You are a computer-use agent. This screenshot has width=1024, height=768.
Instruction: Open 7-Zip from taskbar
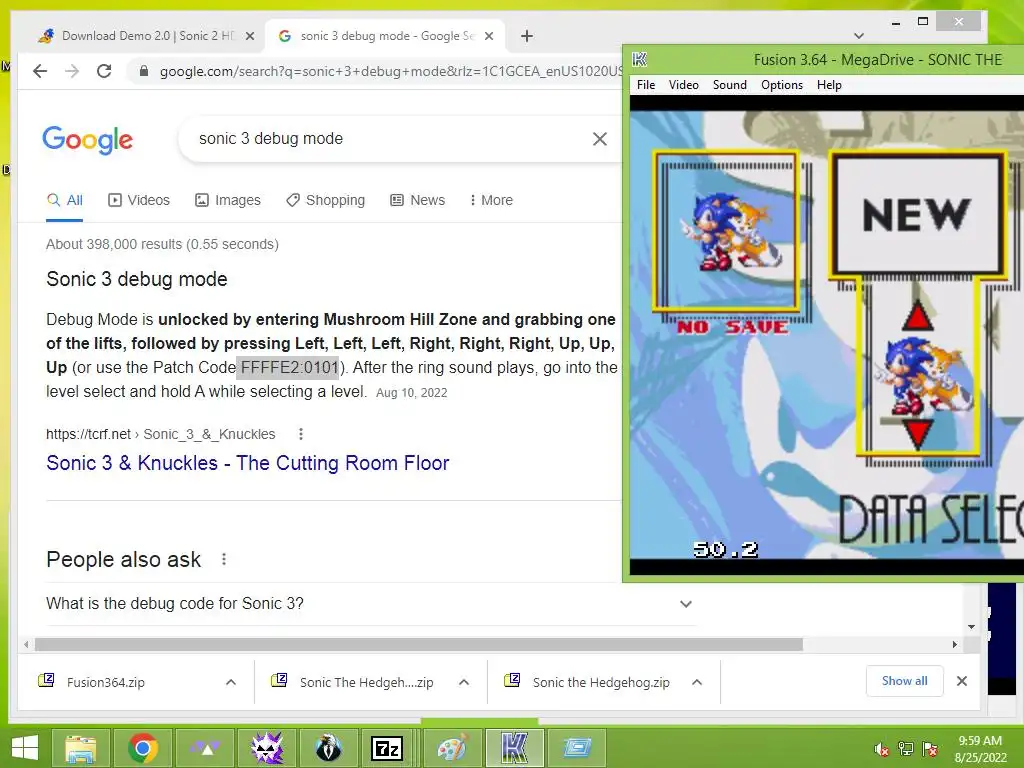[387, 748]
